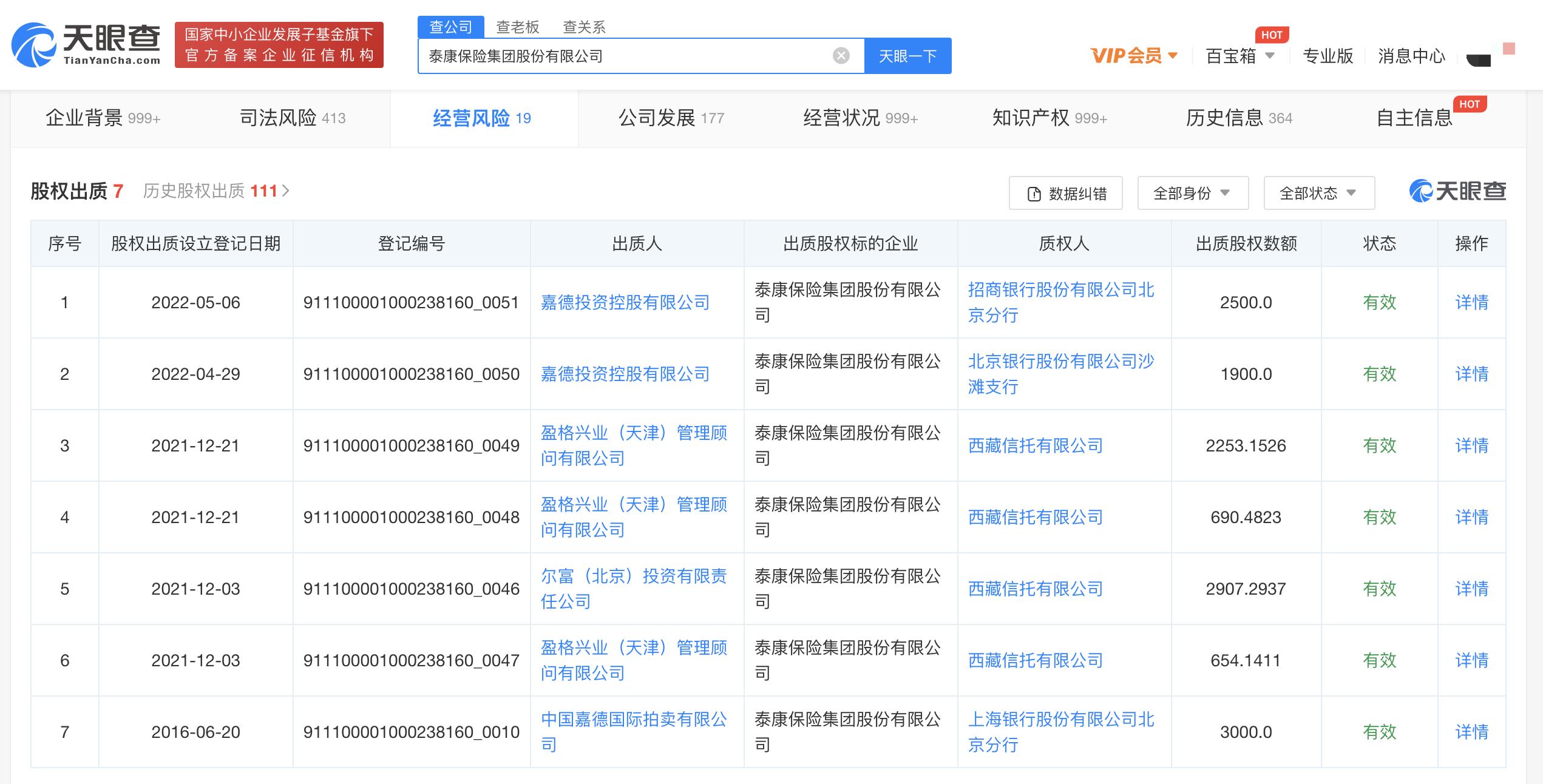The width and height of the screenshot is (1543, 784).
Task: Switch to the 查老板 tab
Action: coord(517,27)
